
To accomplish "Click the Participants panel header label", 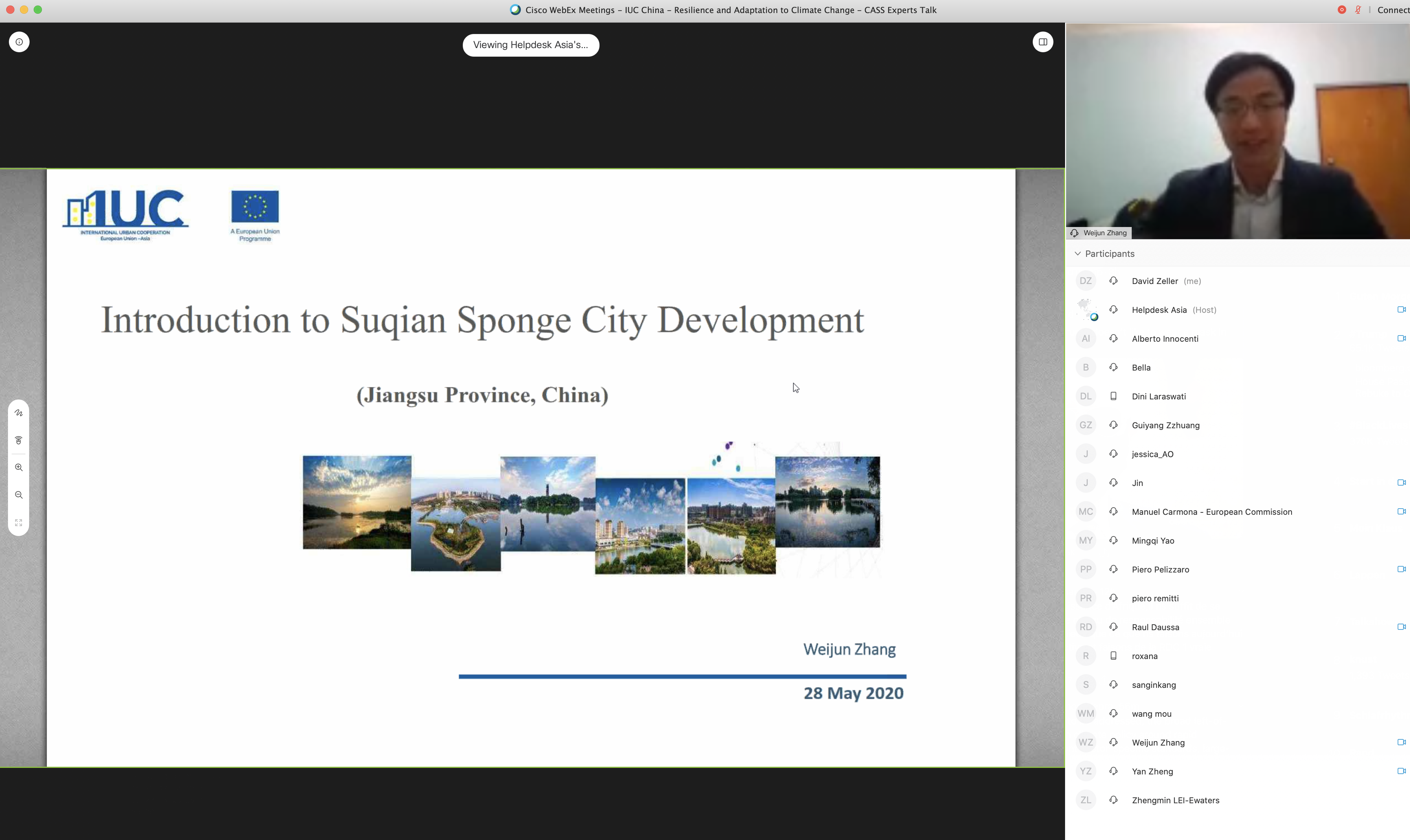I will pos(1109,253).
